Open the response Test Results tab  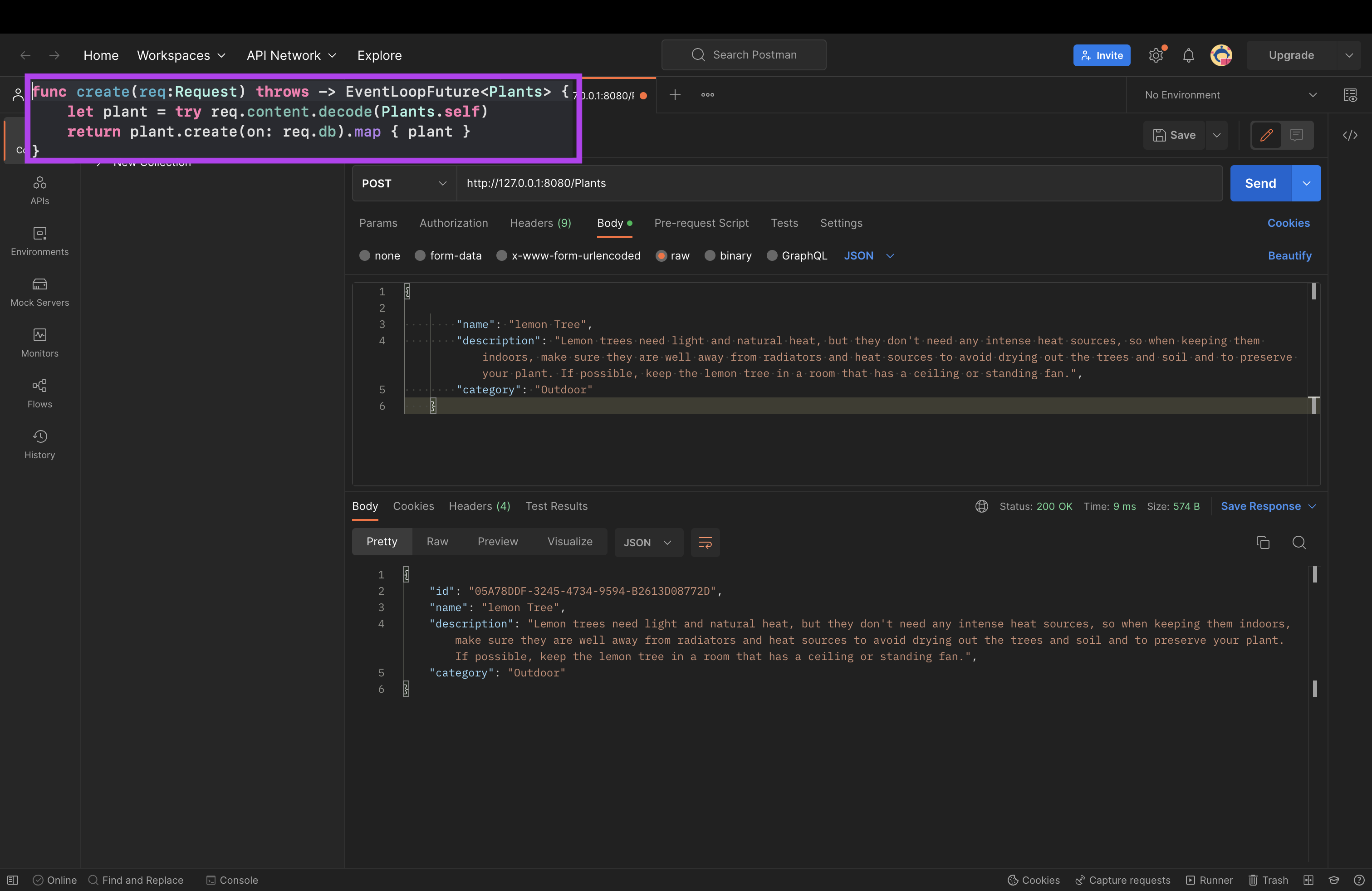[556, 506]
